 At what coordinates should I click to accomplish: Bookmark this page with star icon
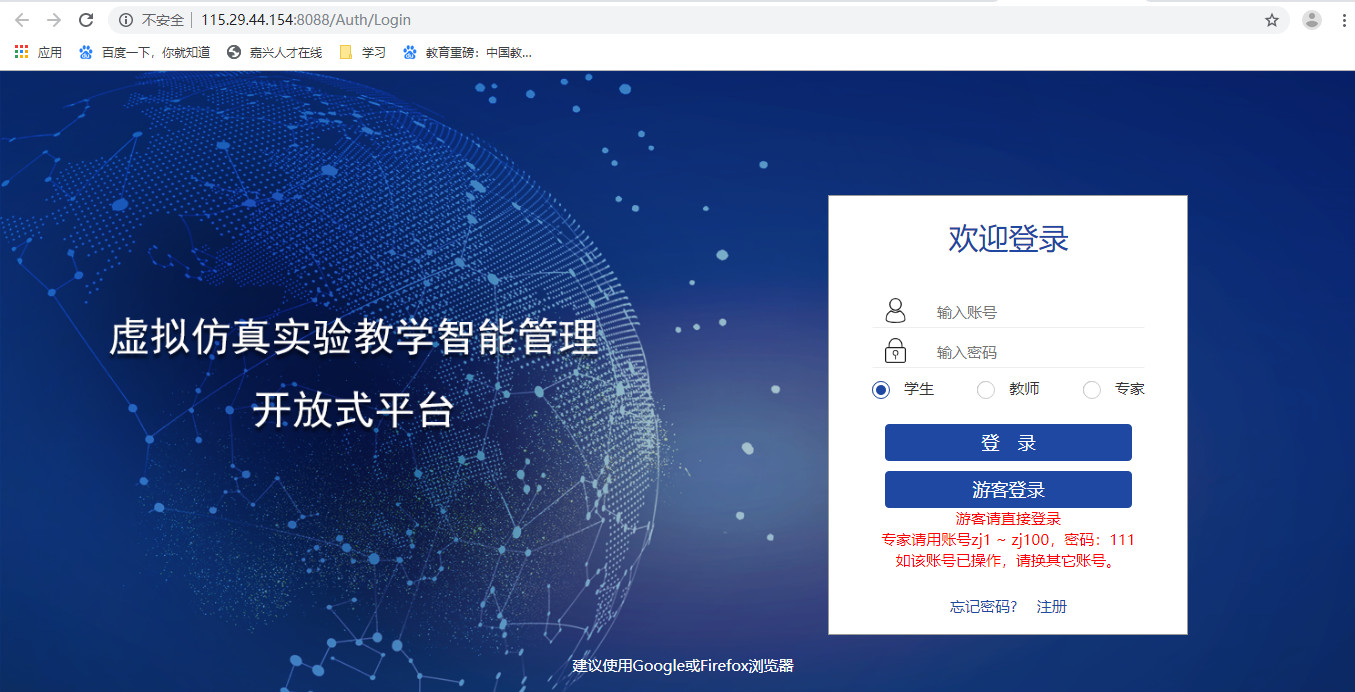pos(1272,20)
